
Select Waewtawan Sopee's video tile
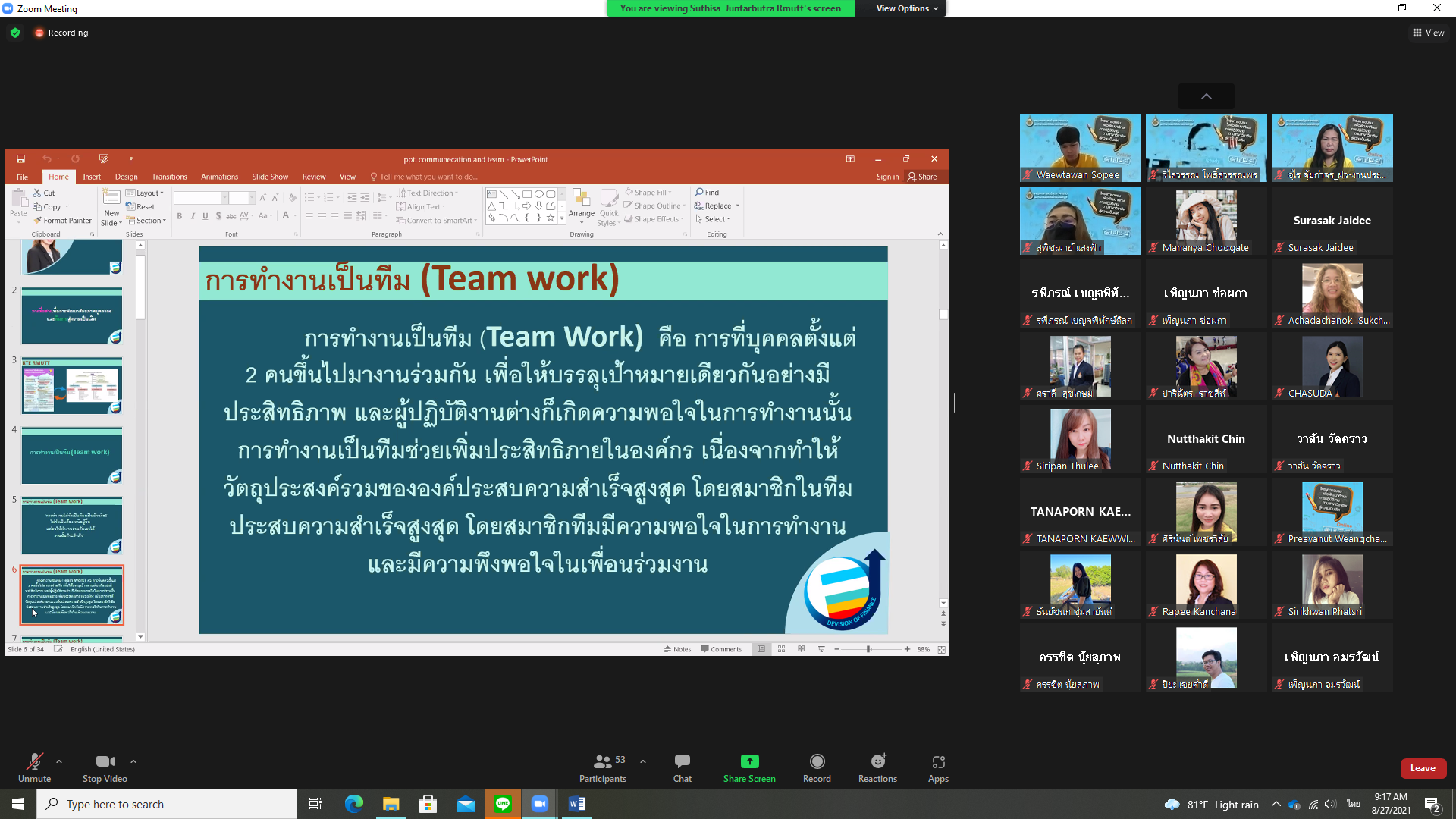pyautogui.click(x=1080, y=148)
